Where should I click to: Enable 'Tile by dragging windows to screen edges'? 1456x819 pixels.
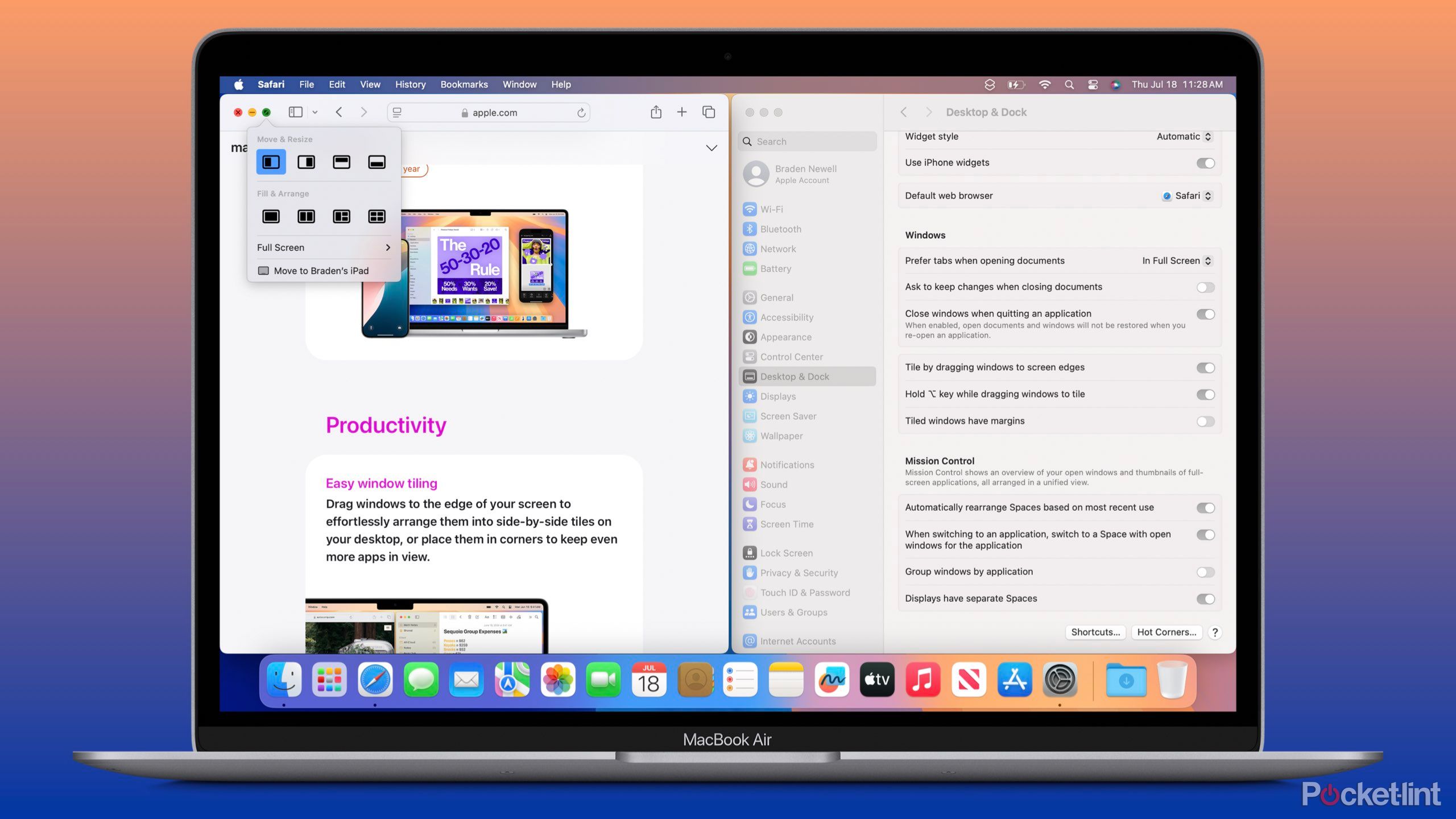coord(1206,366)
